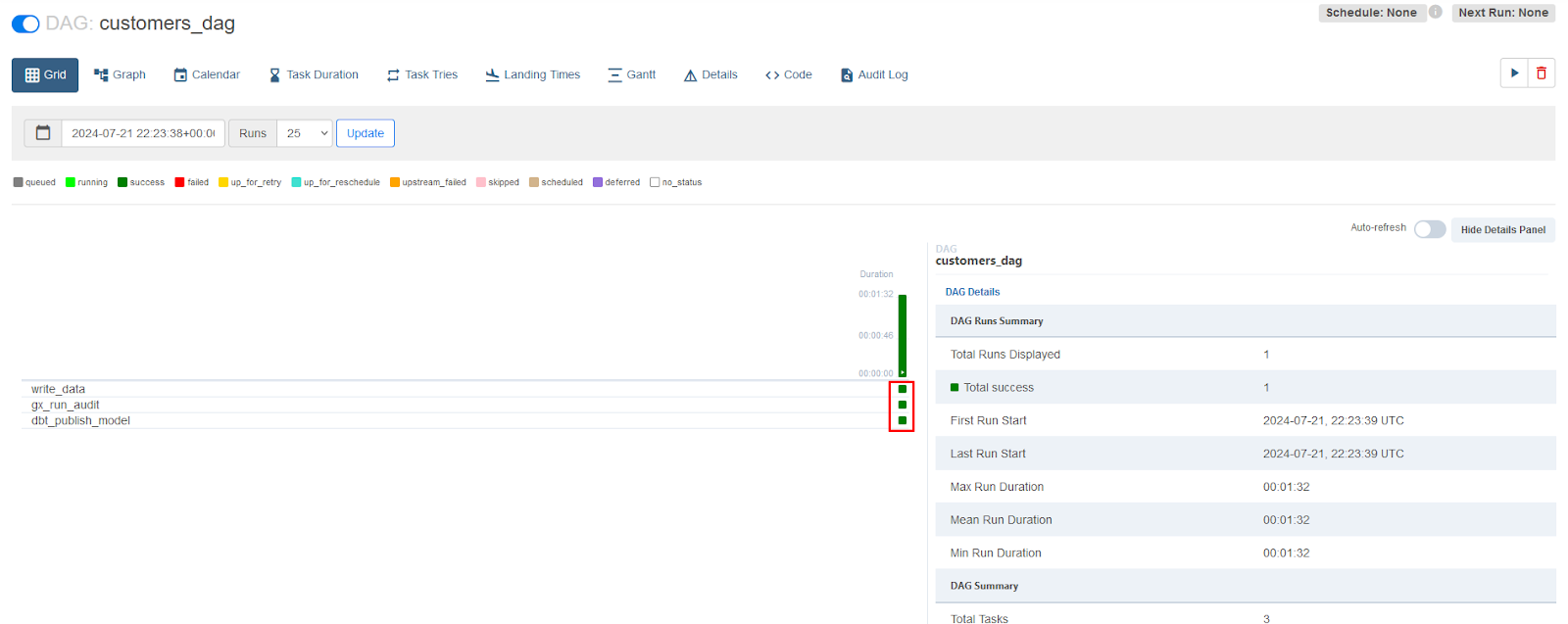The height and width of the screenshot is (624, 1568).
Task: Click the schedule info icon
Action: [x=1435, y=13]
